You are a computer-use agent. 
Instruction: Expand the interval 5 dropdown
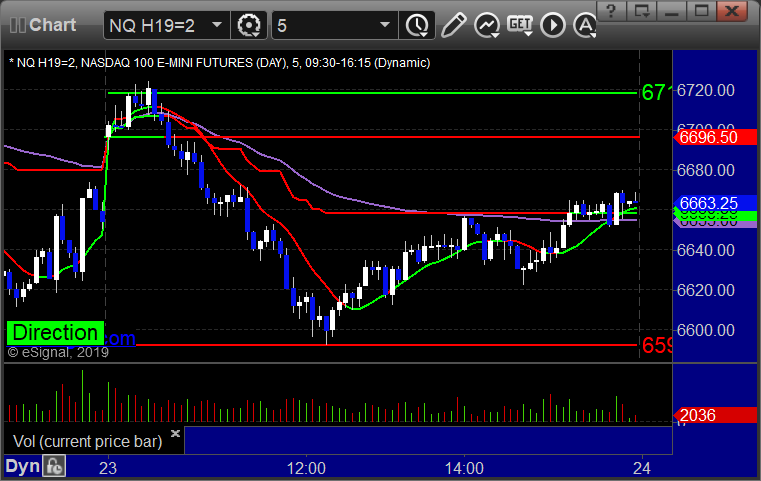(x=384, y=25)
